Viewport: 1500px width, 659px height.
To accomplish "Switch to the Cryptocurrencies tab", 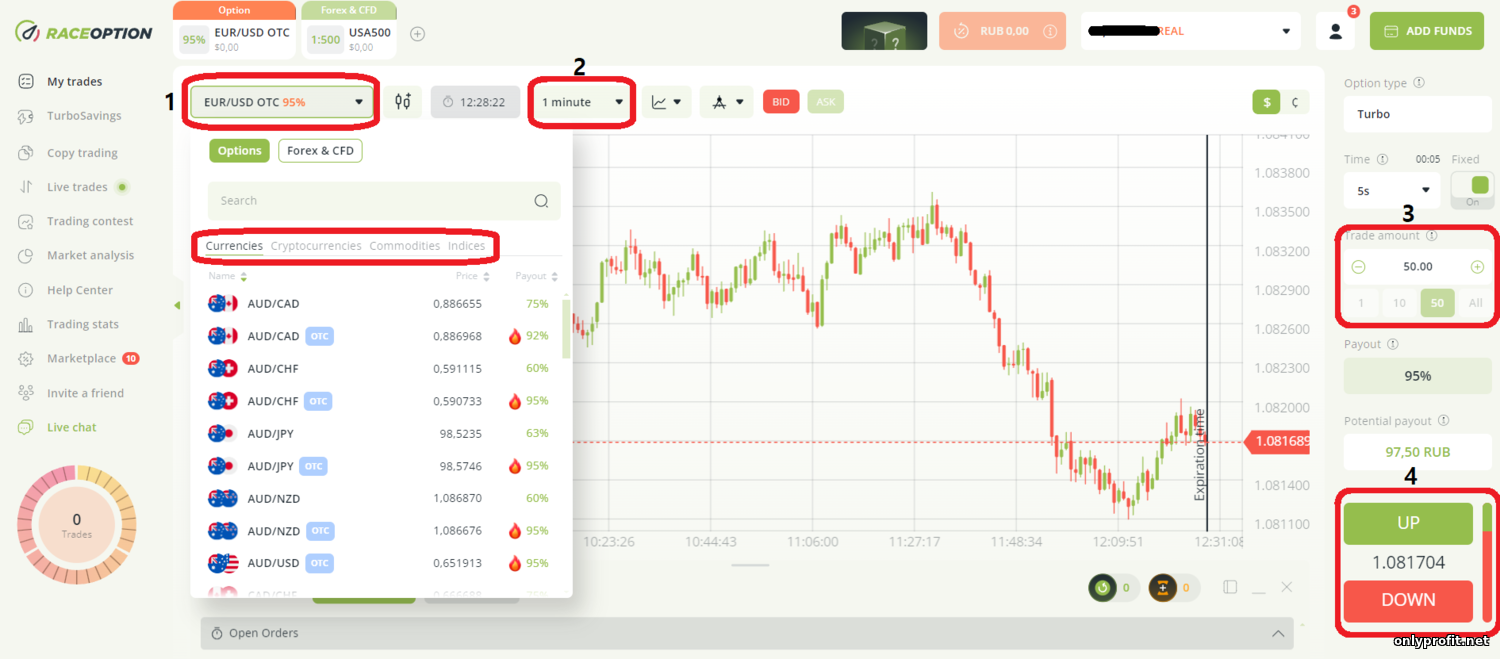I will pyautogui.click(x=316, y=246).
